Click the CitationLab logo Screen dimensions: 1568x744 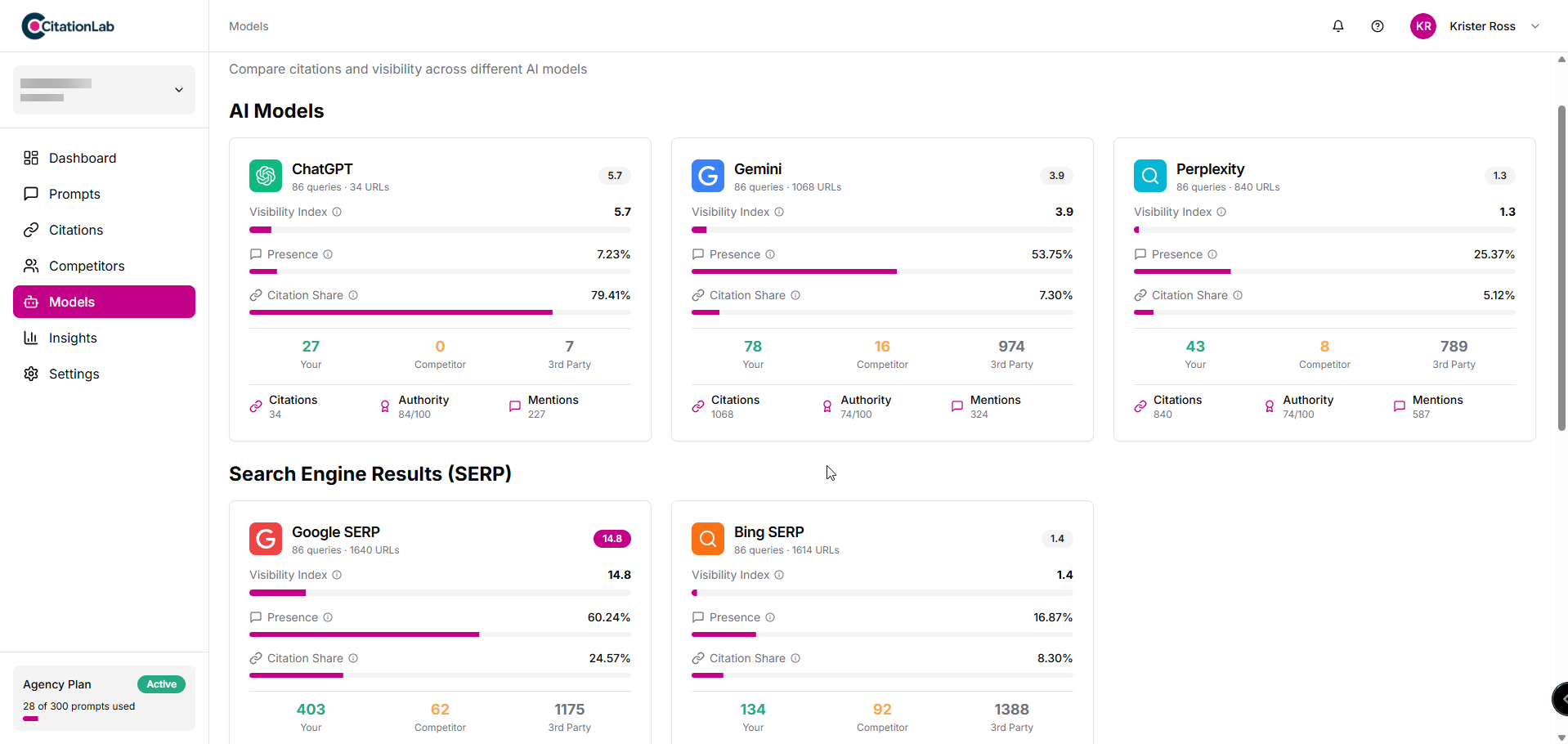tap(67, 25)
